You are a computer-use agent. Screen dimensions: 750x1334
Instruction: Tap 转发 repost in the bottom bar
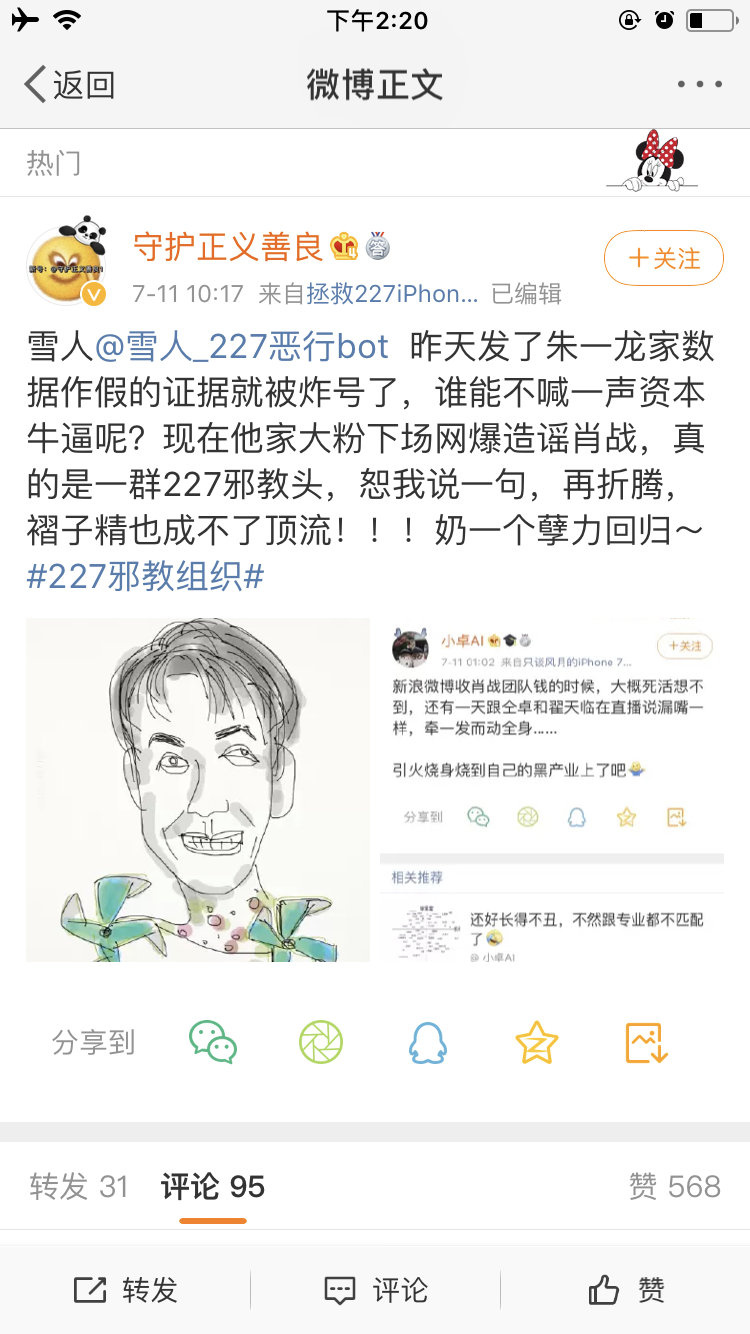(125, 1290)
